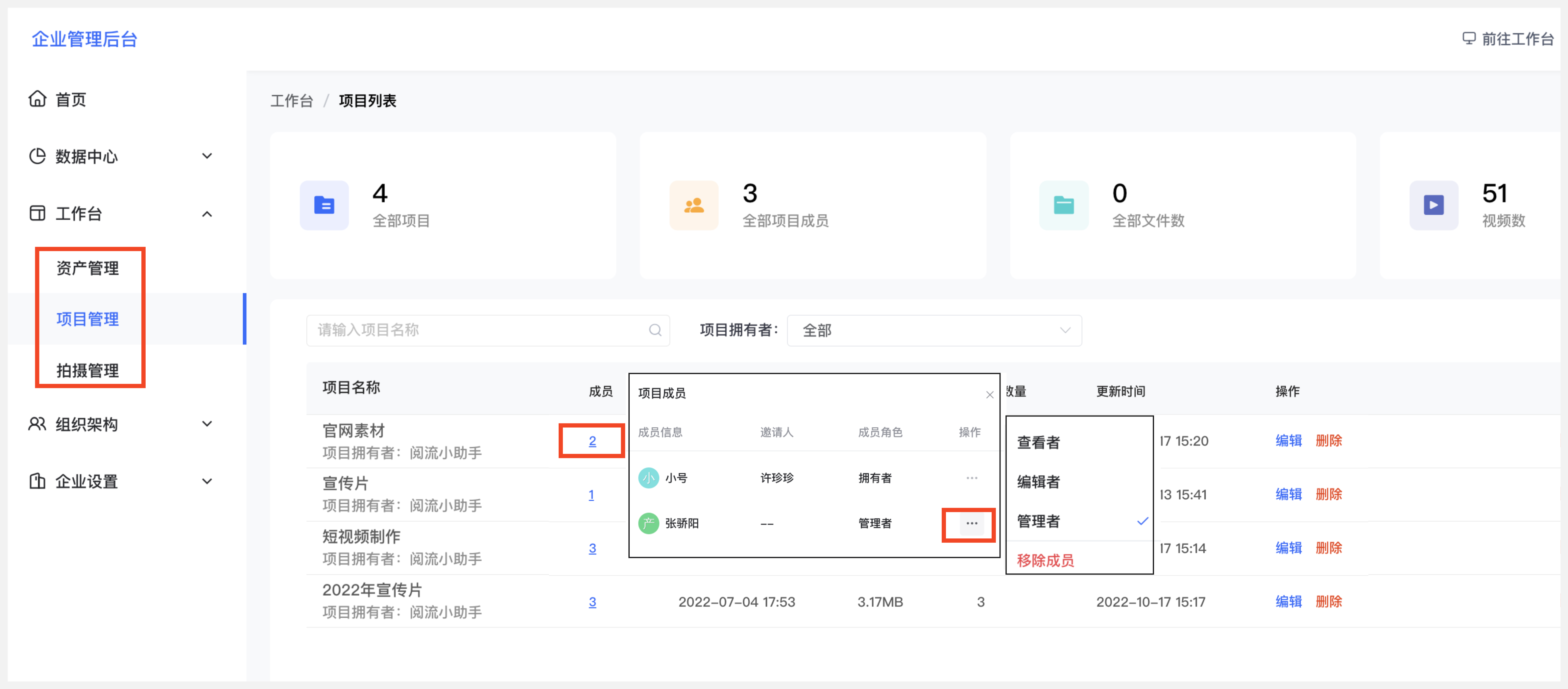The width and height of the screenshot is (1568, 689).
Task: Open member count 1 for 宣传片
Action: [591, 494]
